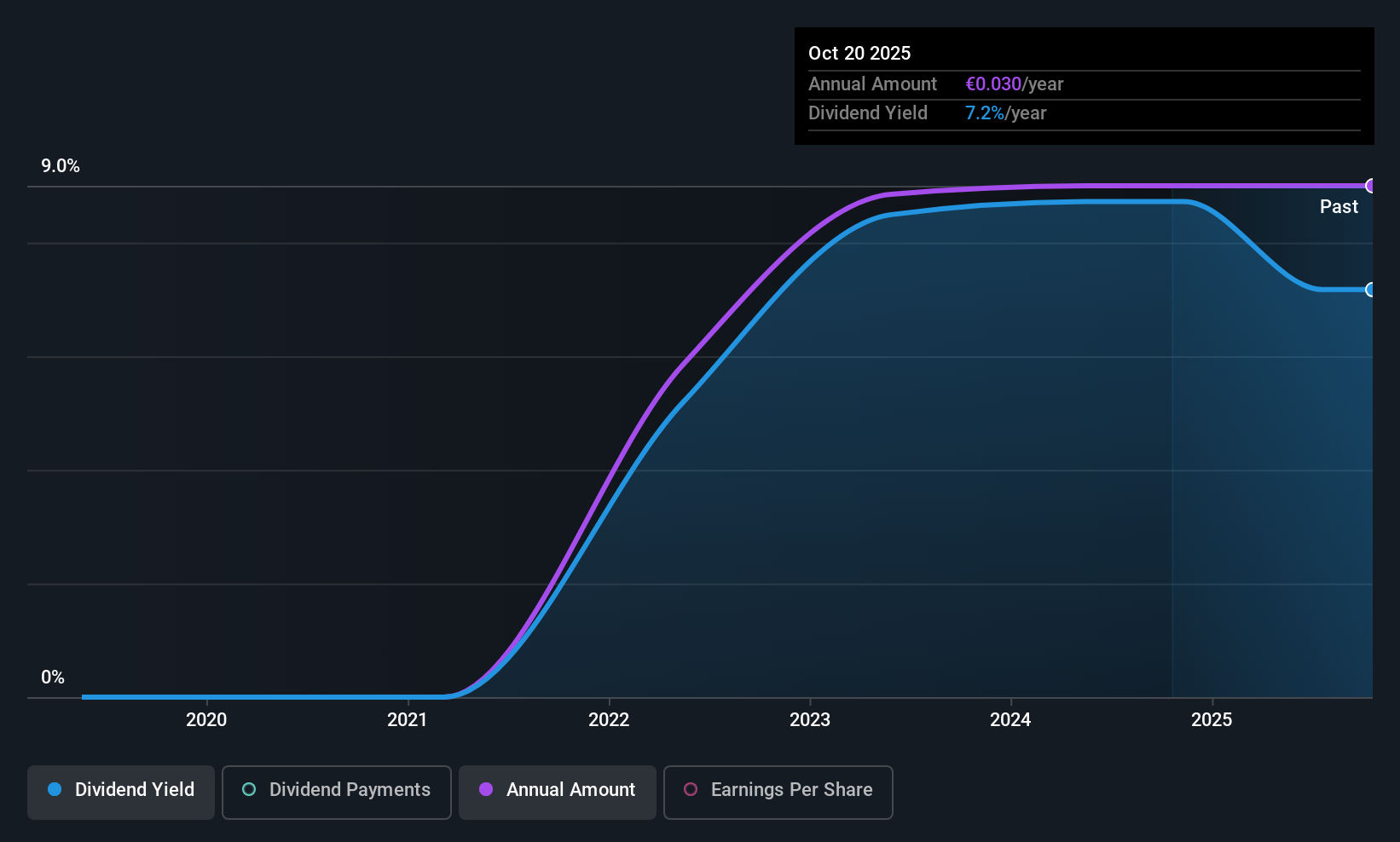Click the 7.2%/year dividend yield value

pyautogui.click(x=1006, y=113)
